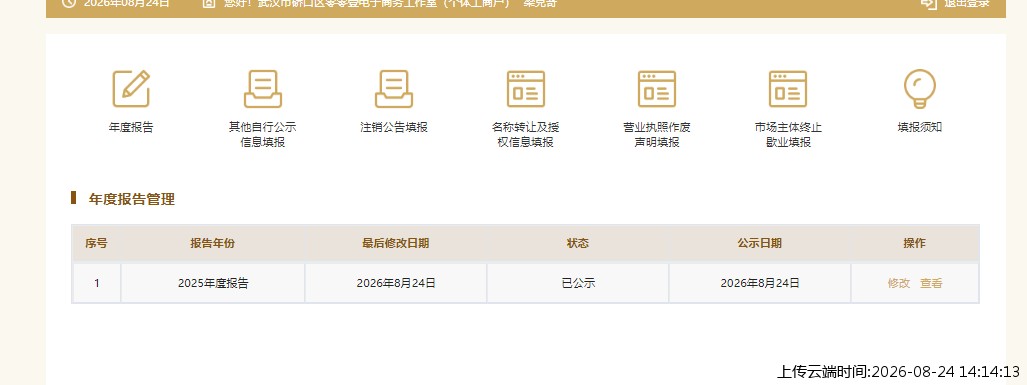The height and width of the screenshot is (385, 1027).
Task: Click the 状态 column header
Action: [578, 243]
